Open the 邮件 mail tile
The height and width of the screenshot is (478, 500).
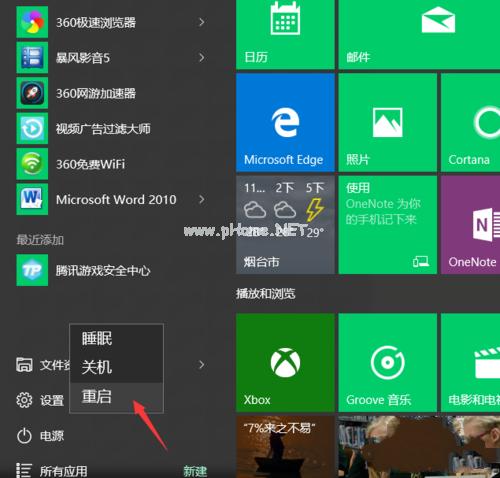[419, 34]
